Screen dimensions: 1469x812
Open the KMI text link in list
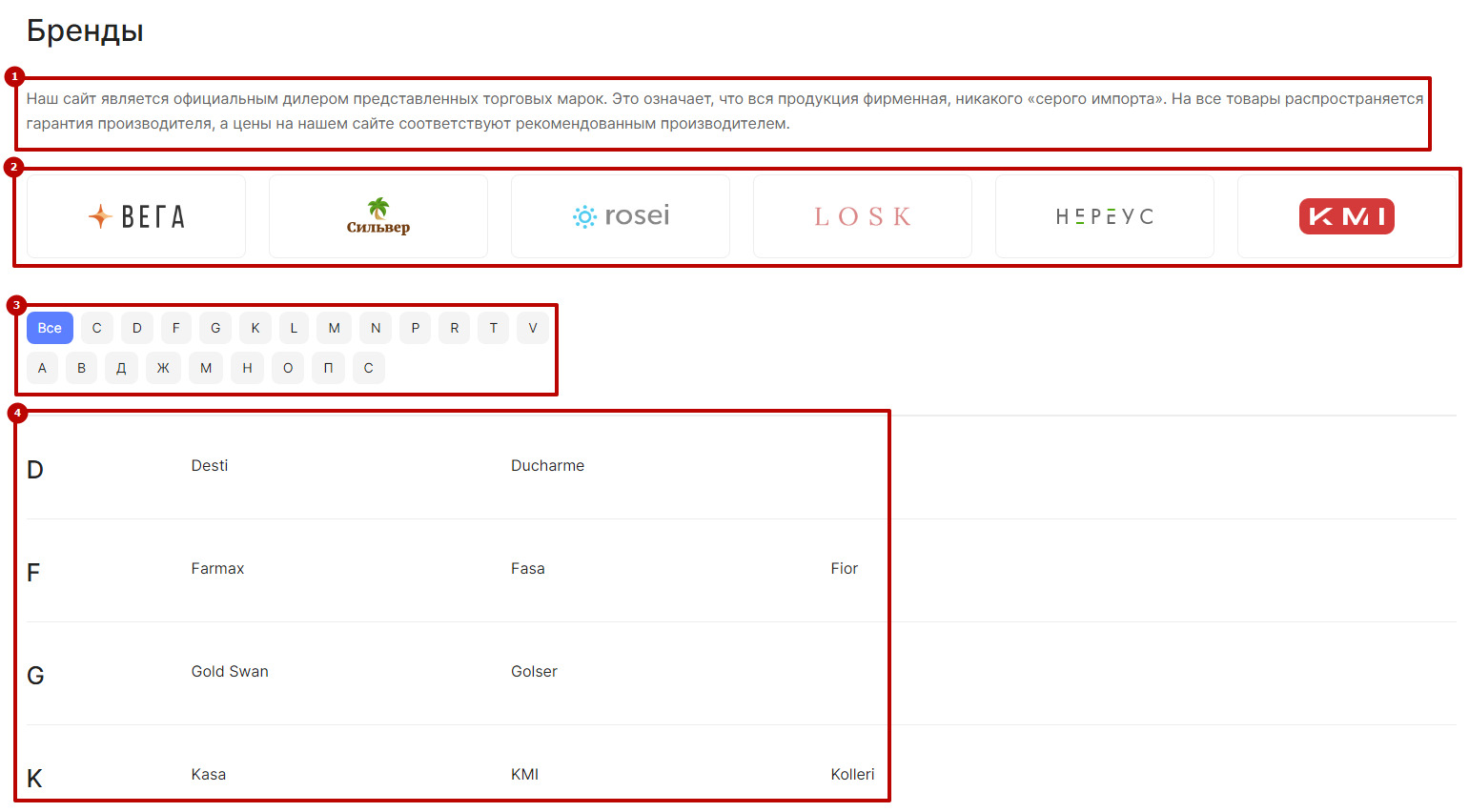[524, 775]
